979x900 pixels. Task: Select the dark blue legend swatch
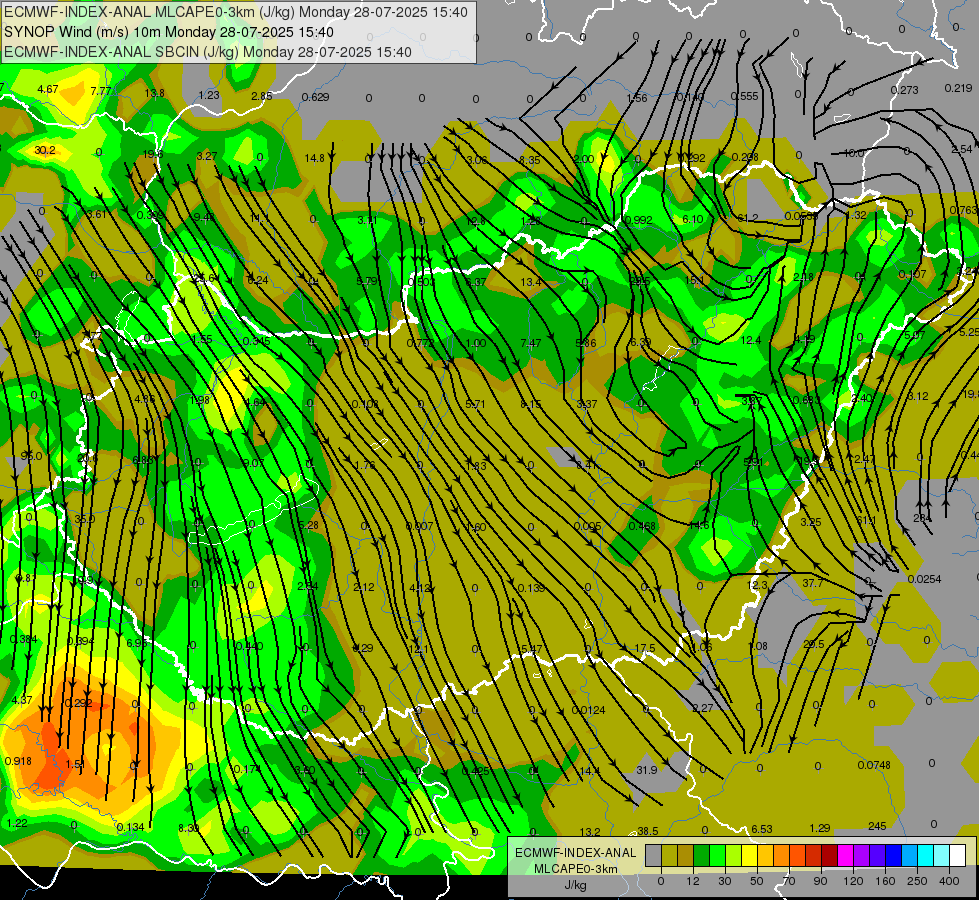pyautogui.click(x=893, y=855)
